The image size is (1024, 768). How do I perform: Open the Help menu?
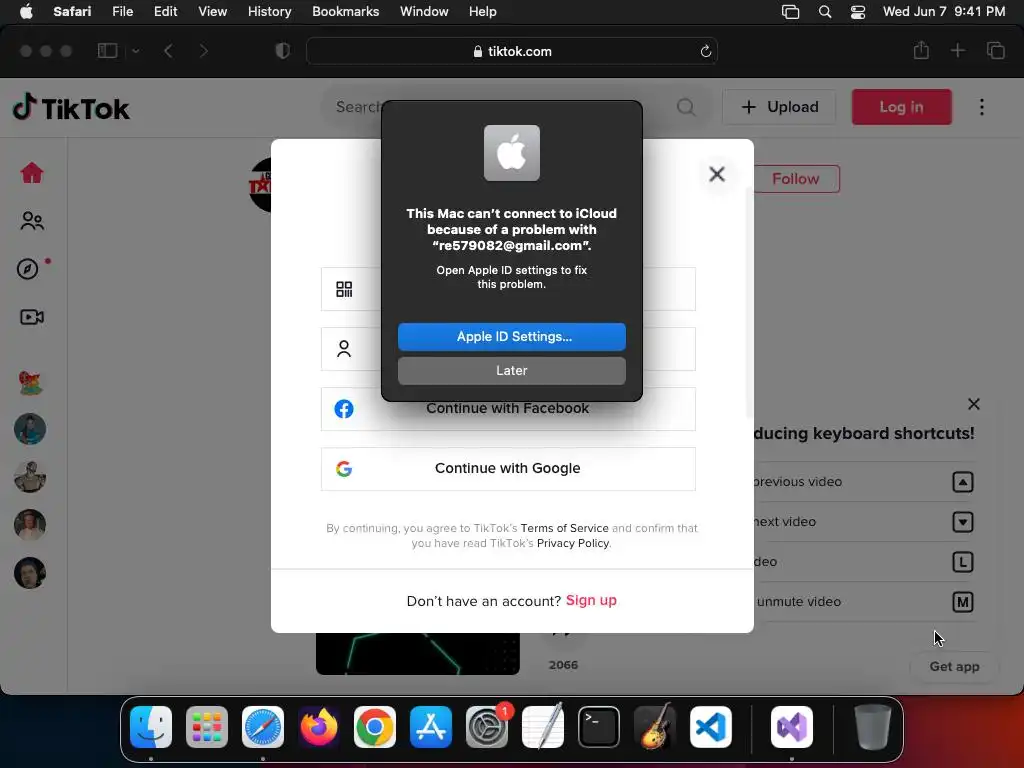point(483,12)
